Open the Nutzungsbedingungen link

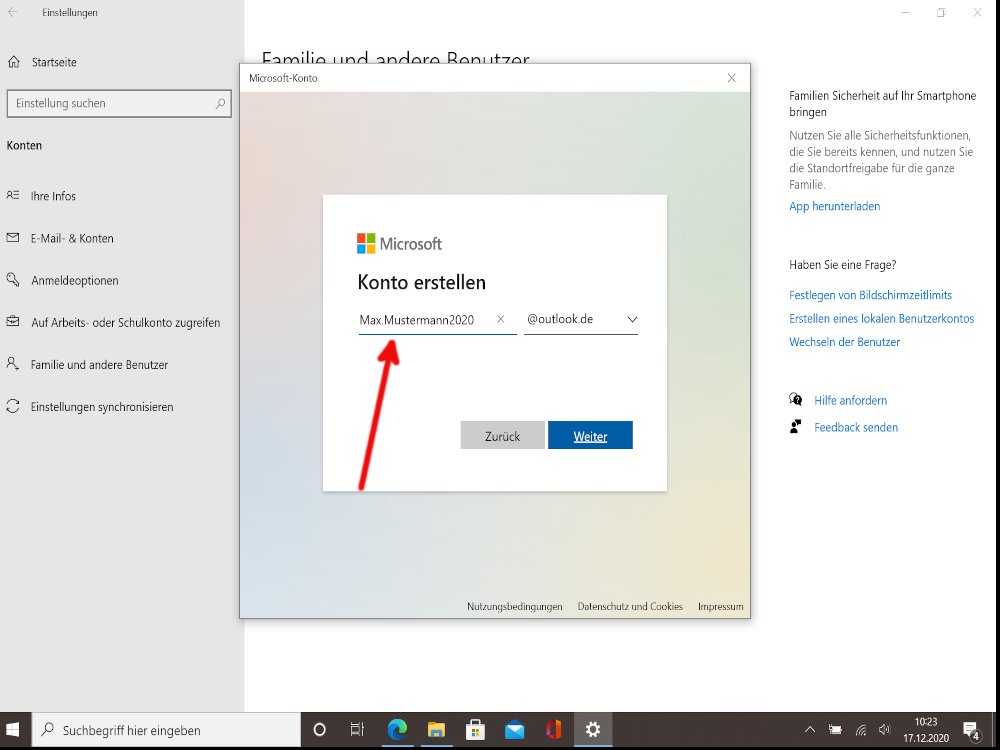(x=514, y=607)
